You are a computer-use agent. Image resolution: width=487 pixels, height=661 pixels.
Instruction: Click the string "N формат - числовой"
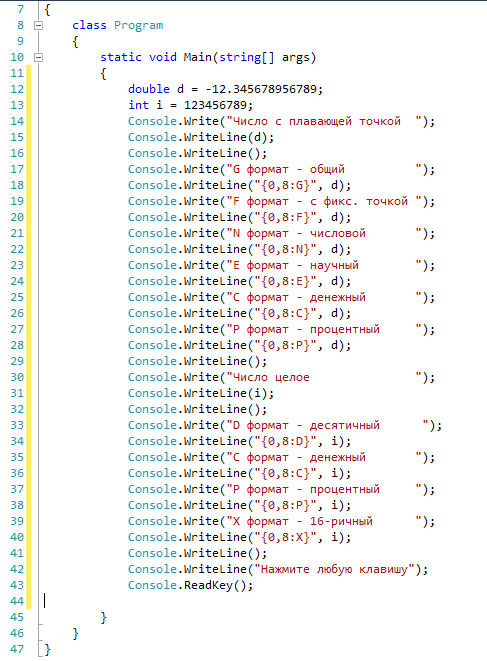pyautogui.click(x=324, y=234)
